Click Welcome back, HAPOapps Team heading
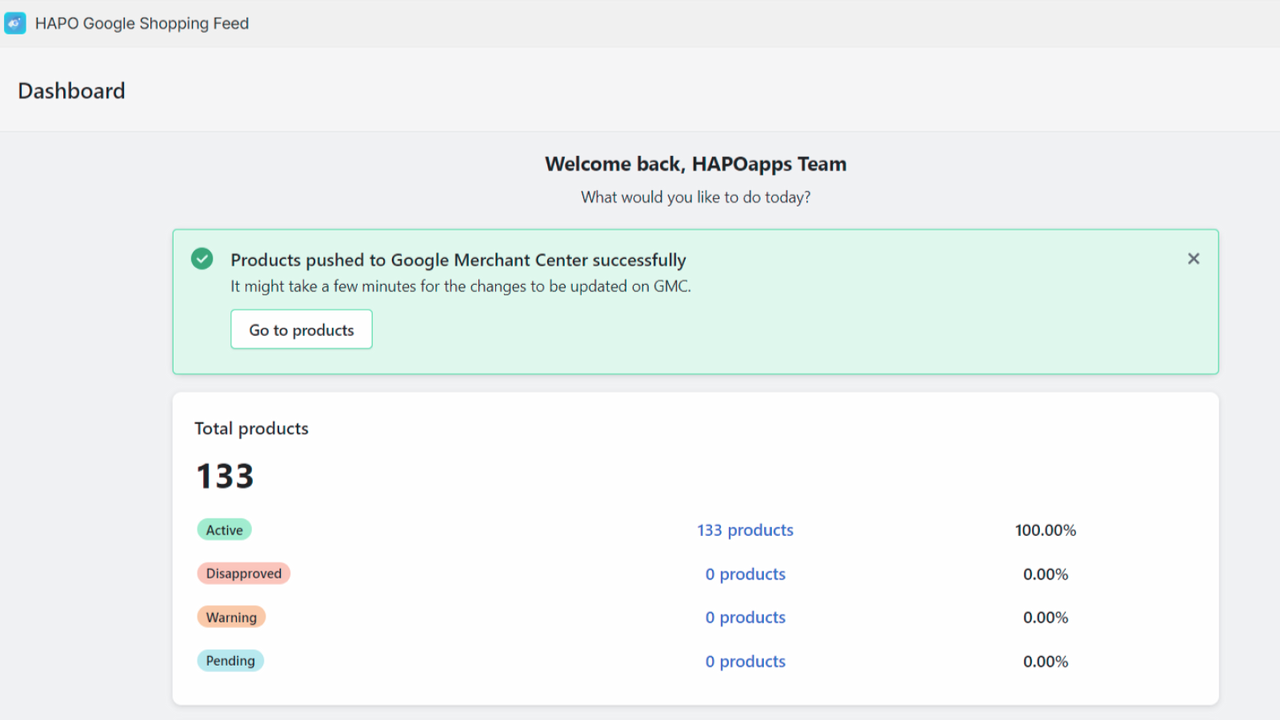This screenshot has height=720, width=1280. [x=696, y=164]
